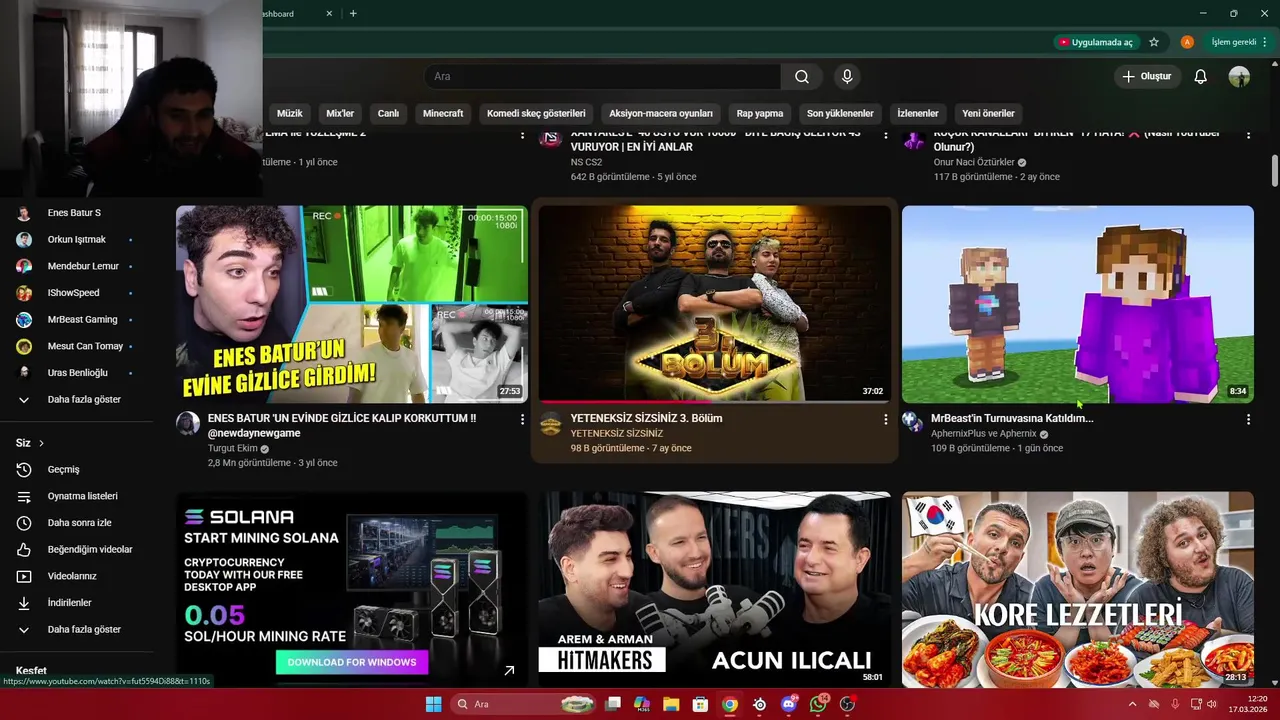Viewport: 1280px width, 720px height.
Task: Open AphernixPlus channel avatar
Action: (913, 421)
